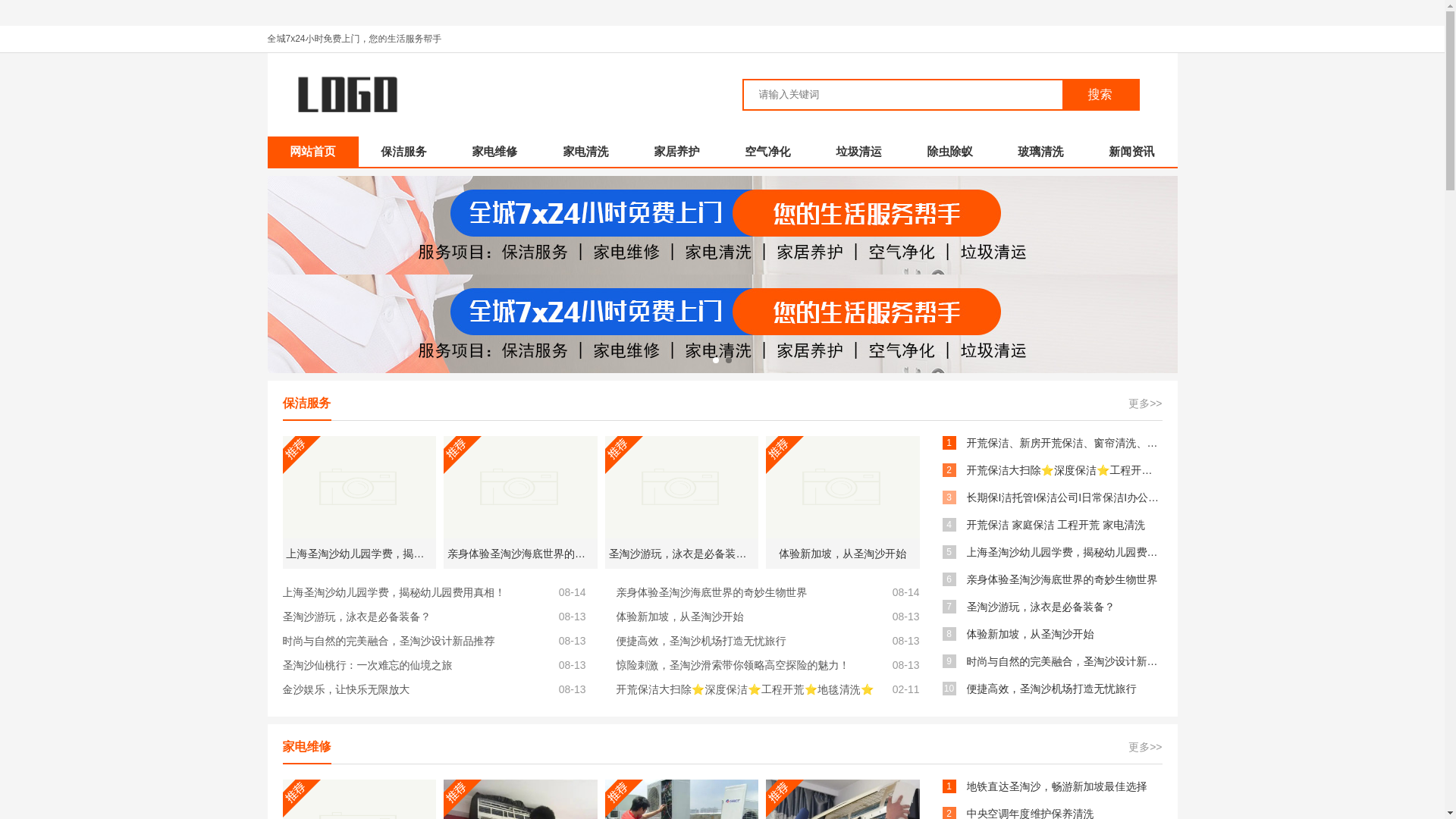Open article 开荒保洁大扫除 dated 02-11

pos(745,689)
